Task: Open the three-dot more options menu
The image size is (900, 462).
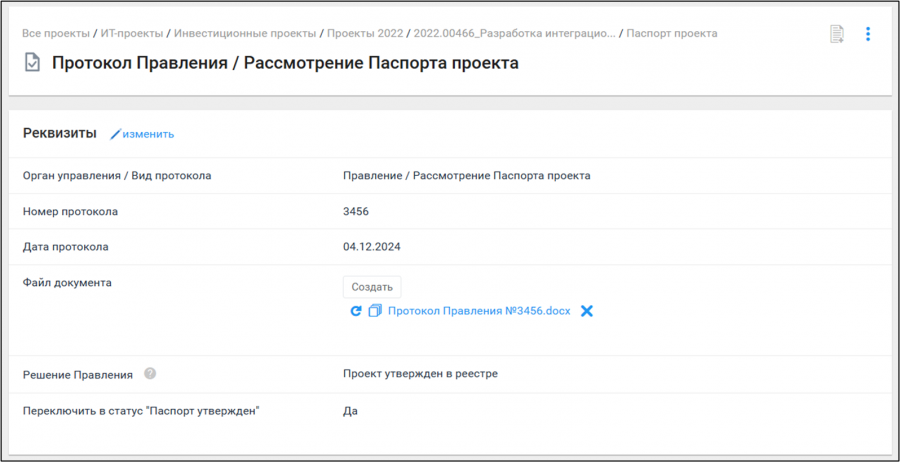Action: pos(867,34)
